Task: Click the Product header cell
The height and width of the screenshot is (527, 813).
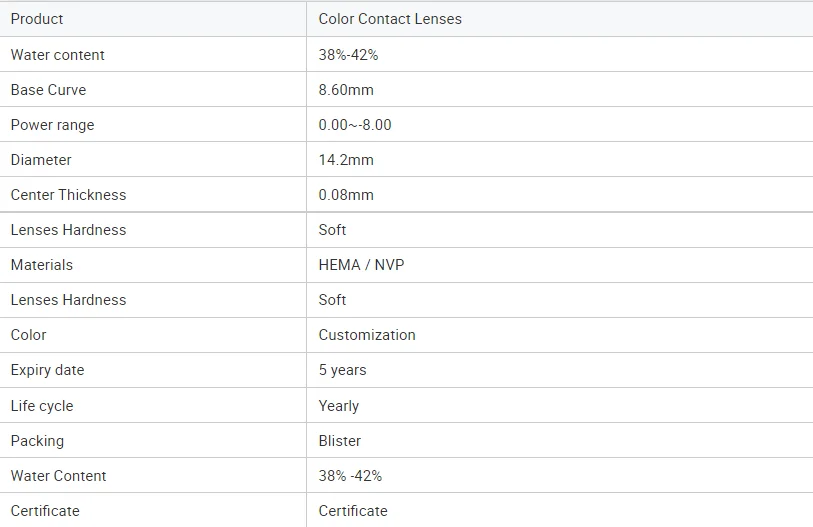Action: (153, 19)
